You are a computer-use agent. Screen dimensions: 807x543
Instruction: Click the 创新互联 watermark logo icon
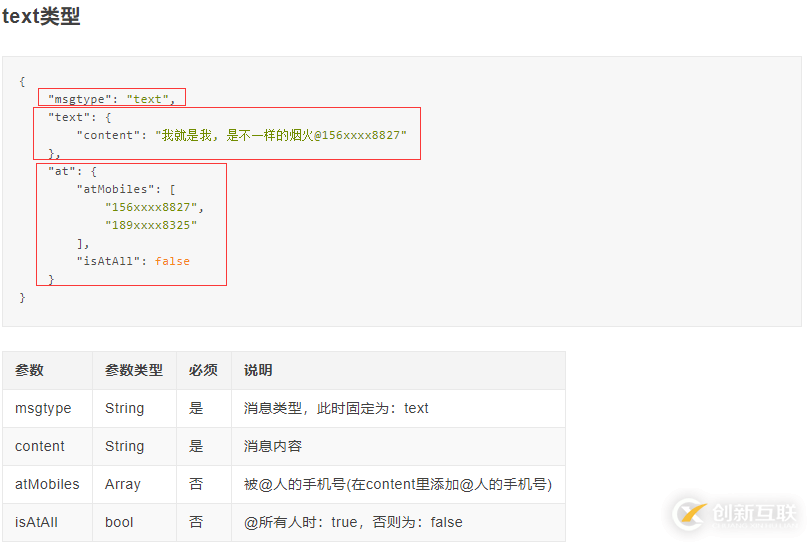690,514
